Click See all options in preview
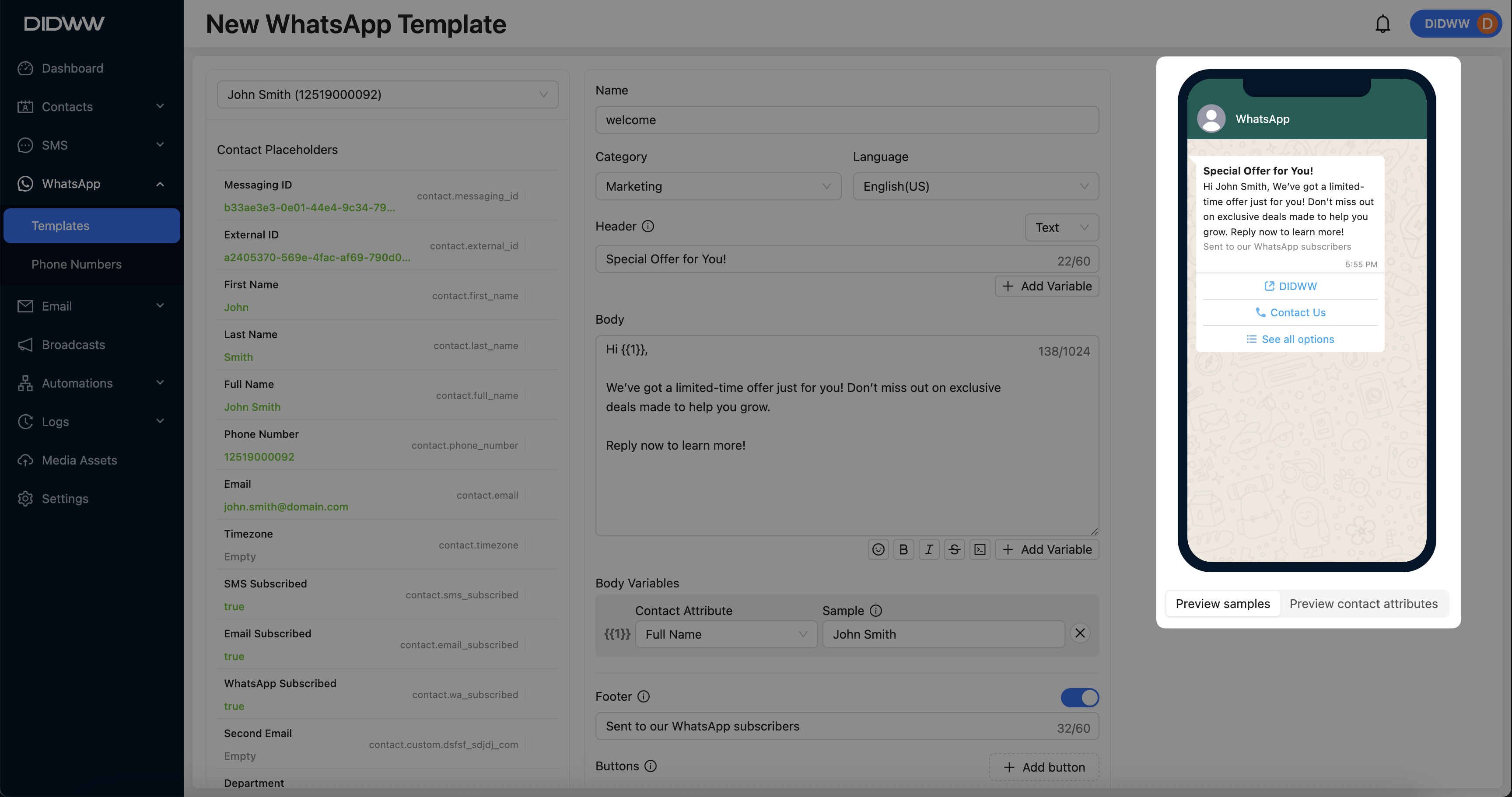The image size is (1512, 797). tap(1290, 339)
